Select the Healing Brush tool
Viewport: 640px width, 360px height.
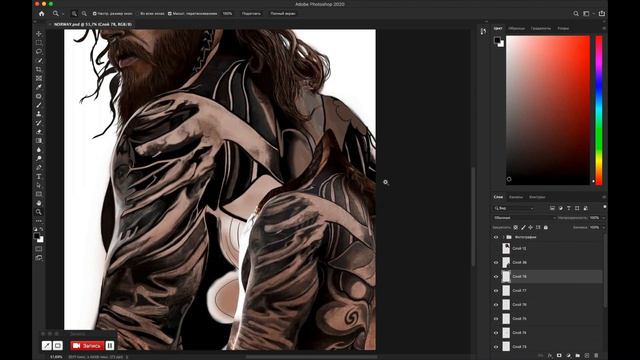pyautogui.click(x=39, y=96)
